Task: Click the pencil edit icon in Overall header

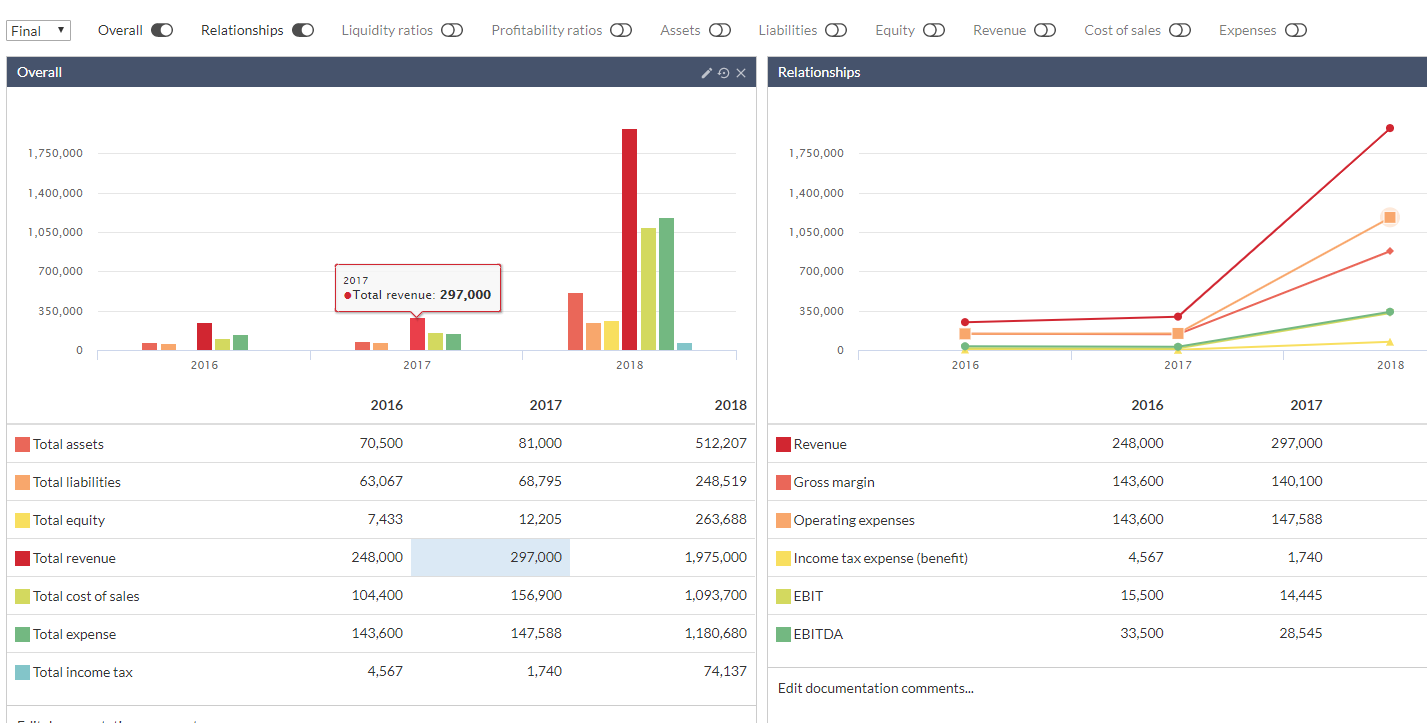Action: [x=707, y=73]
